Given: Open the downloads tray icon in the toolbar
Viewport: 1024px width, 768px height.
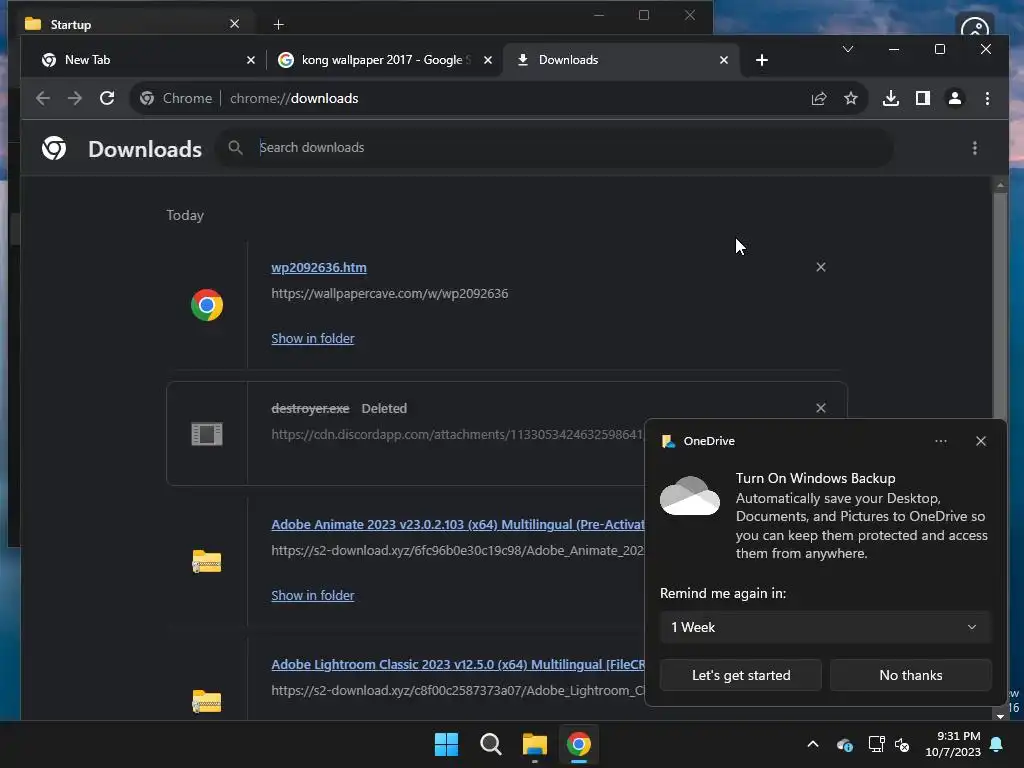Looking at the screenshot, I should coord(891,98).
